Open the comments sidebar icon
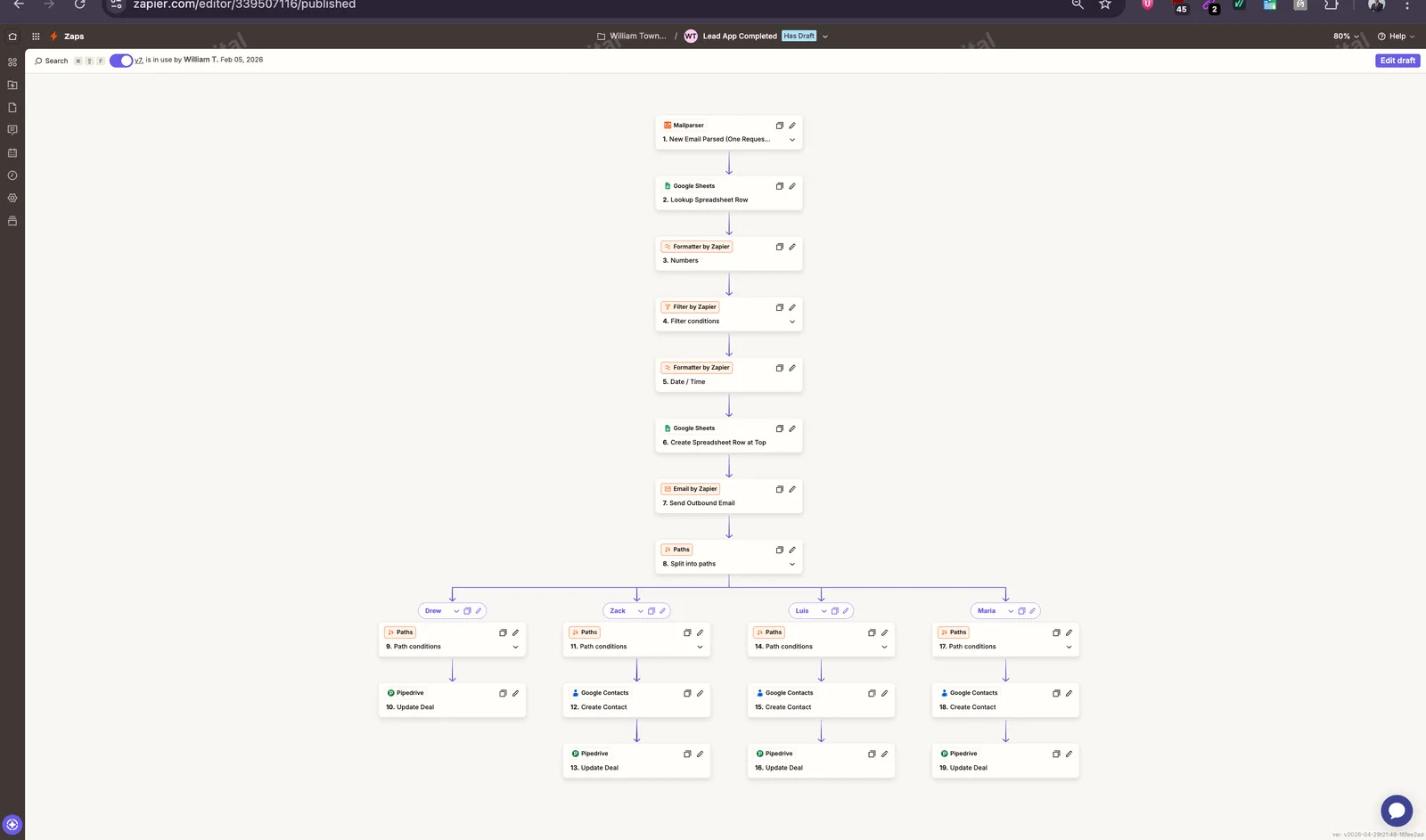Screen dimensions: 1426x840 pos(12,130)
